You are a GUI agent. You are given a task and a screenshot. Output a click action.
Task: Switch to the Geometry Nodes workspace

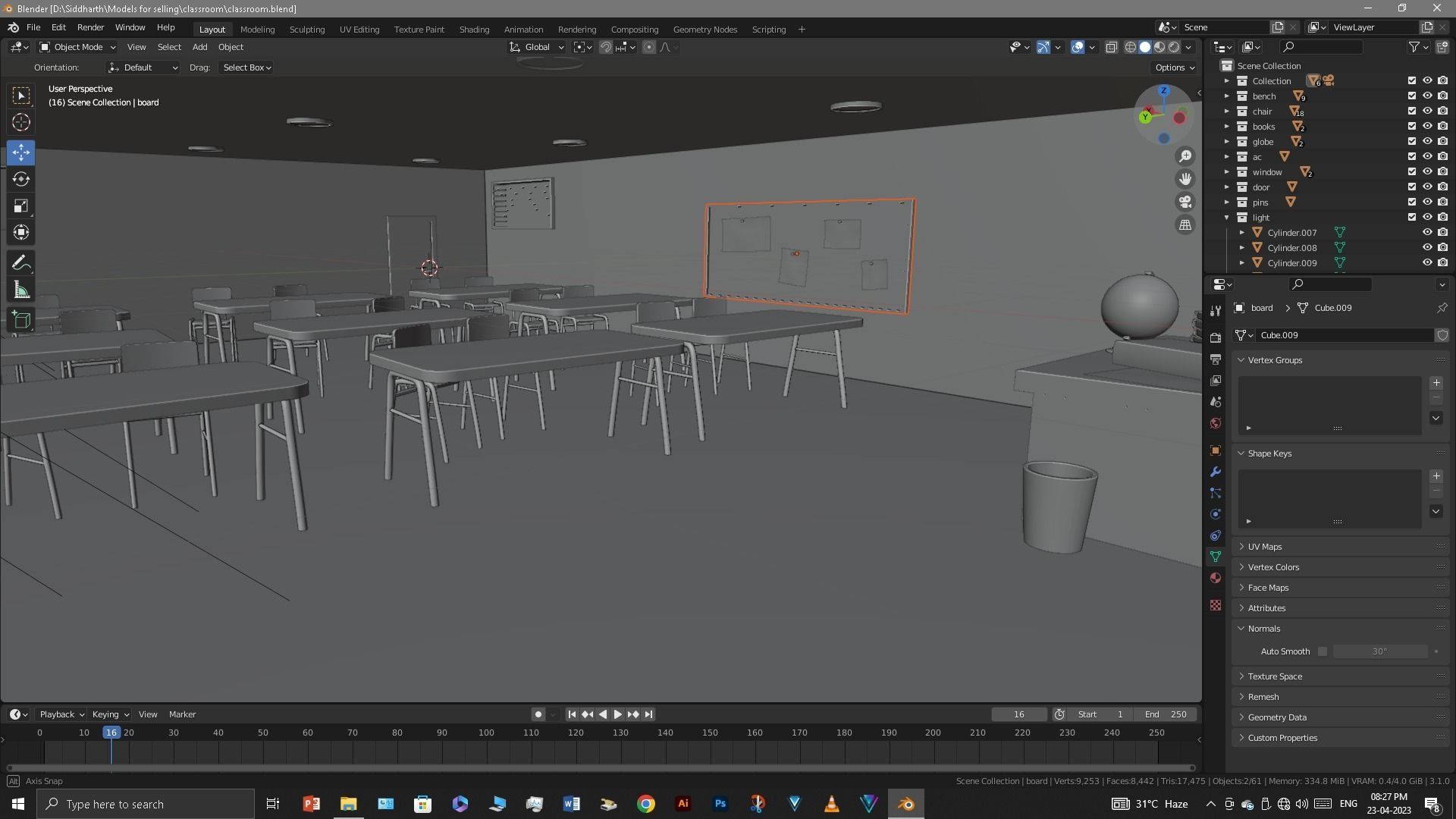pos(704,30)
